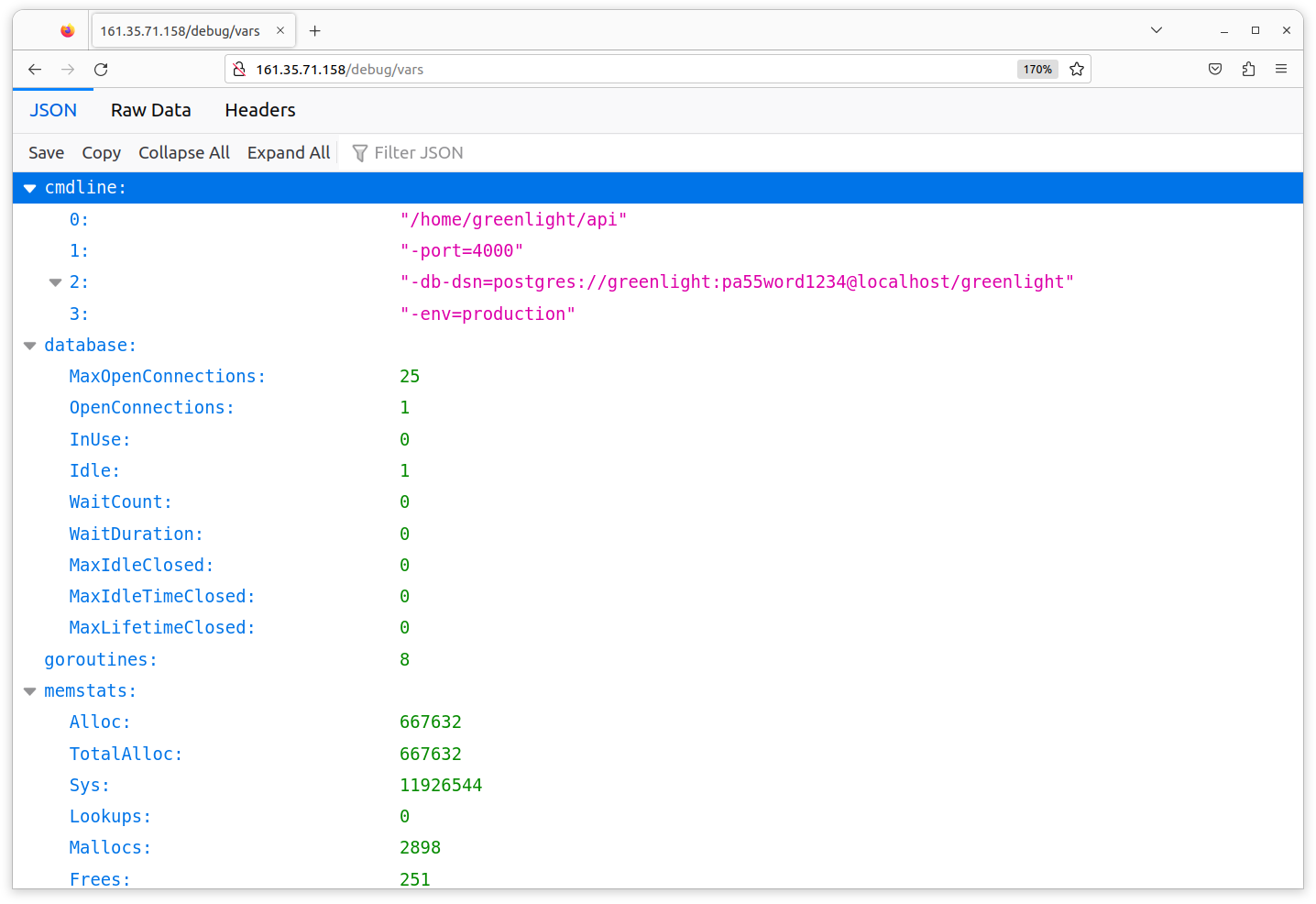Toggle the arrow beside cmdline item 2
1316x904 pixels.
55,282
